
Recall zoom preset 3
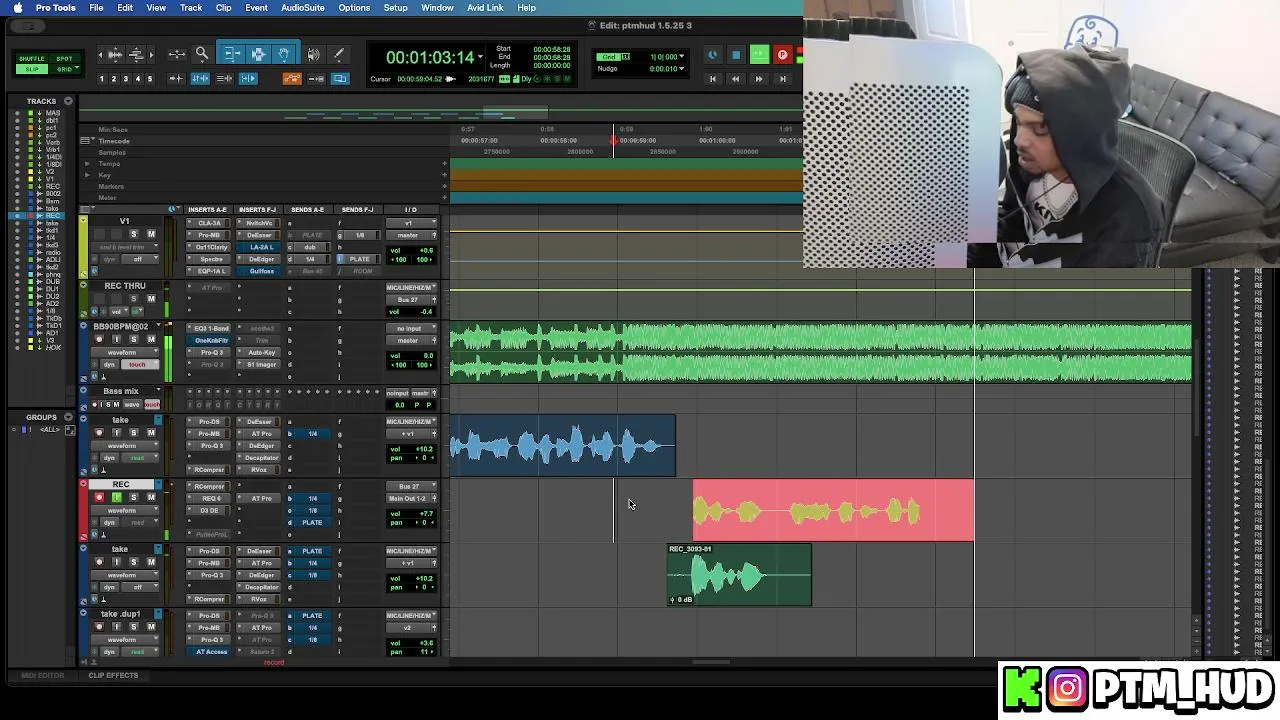point(126,78)
